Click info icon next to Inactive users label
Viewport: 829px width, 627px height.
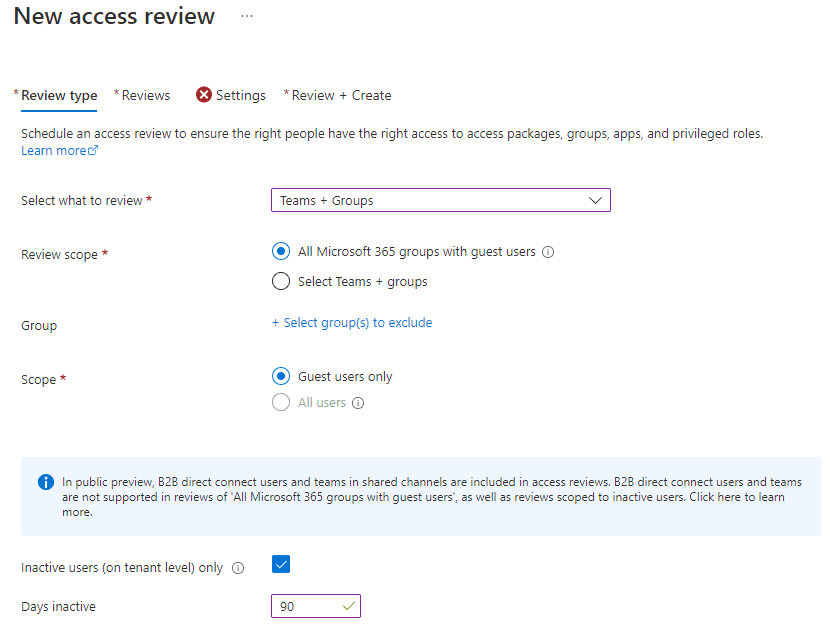[238, 568]
